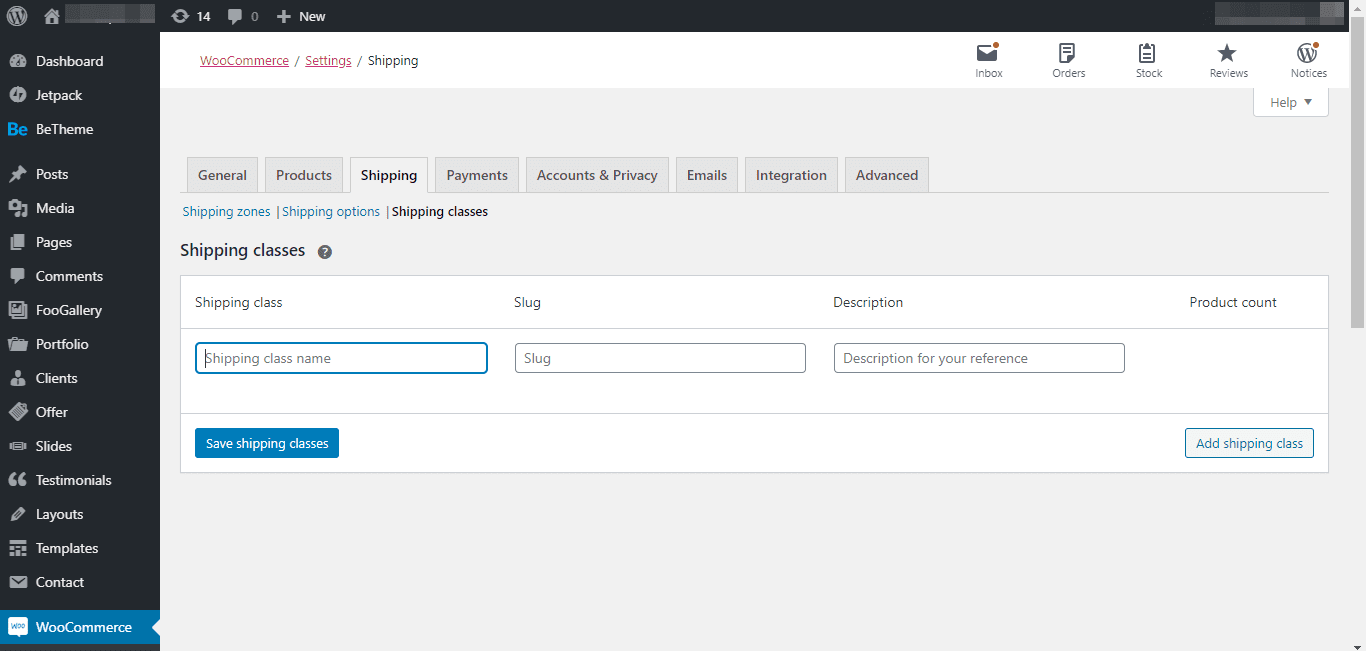Select Shipping classes sub-section
Image resolution: width=1366 pixels, height=651 pixels.
(440, 212)
